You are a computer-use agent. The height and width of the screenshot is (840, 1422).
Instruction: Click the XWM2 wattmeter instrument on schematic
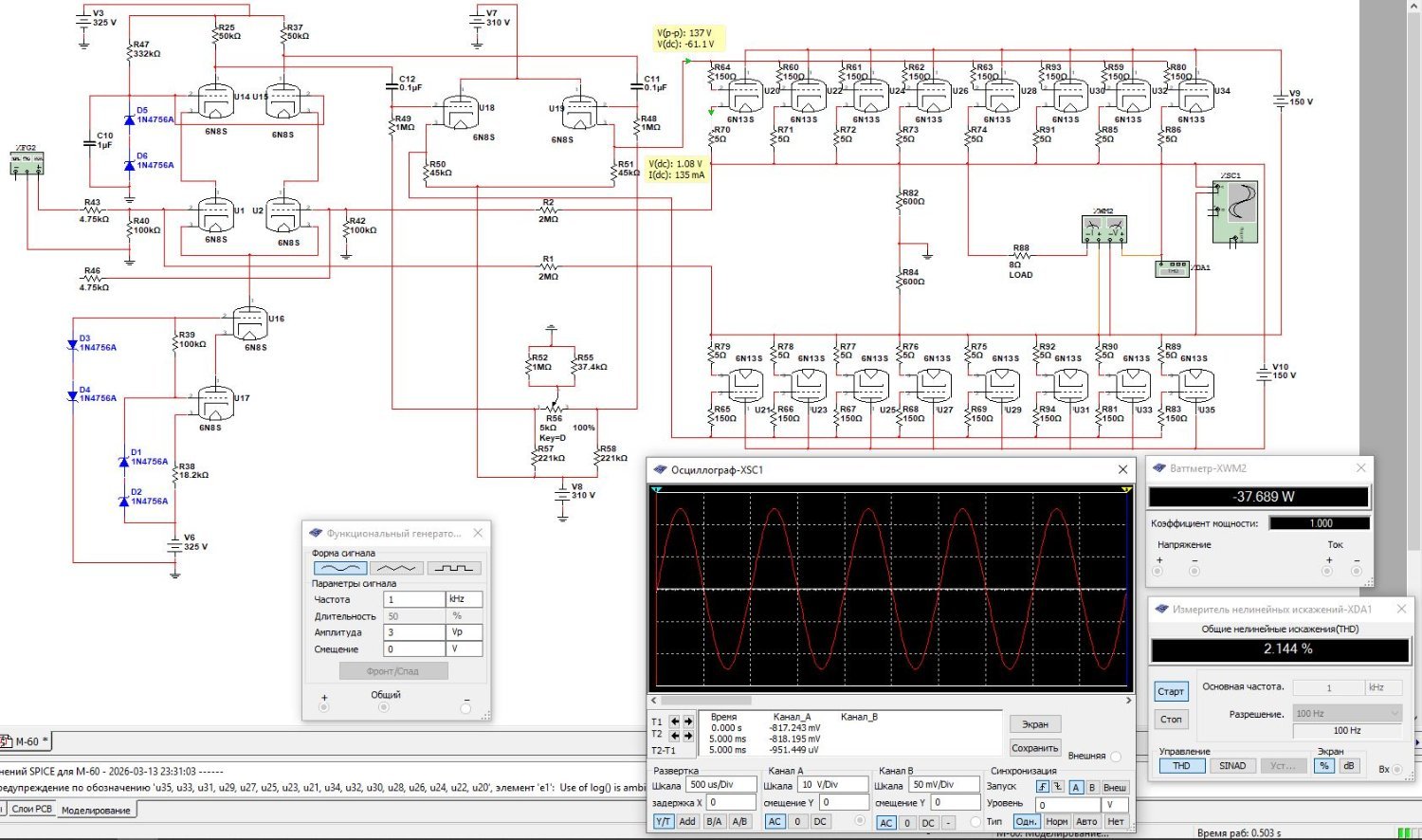pyautogui.click(x=1103, y=228)
